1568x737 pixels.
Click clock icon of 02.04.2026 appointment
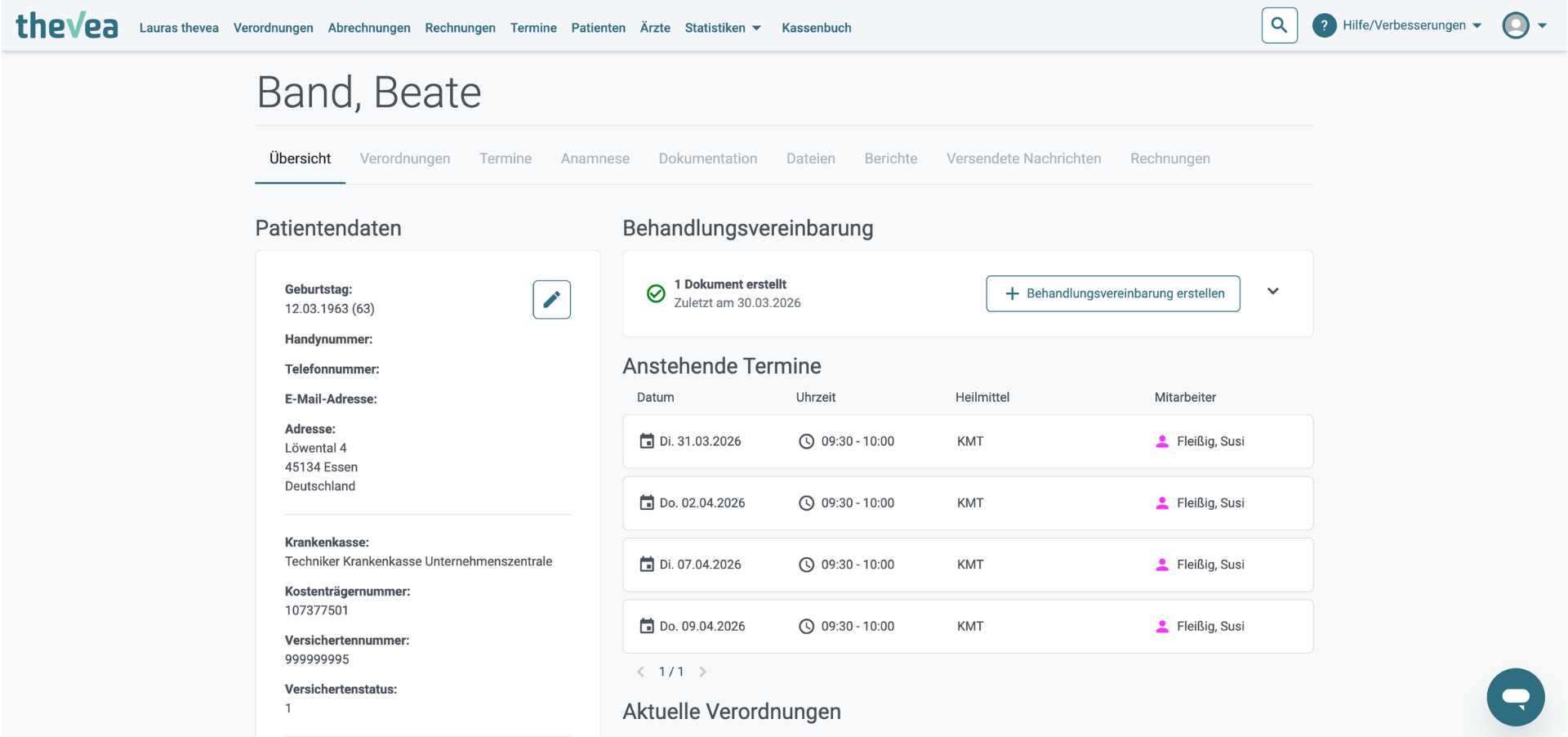click(806, 503)
